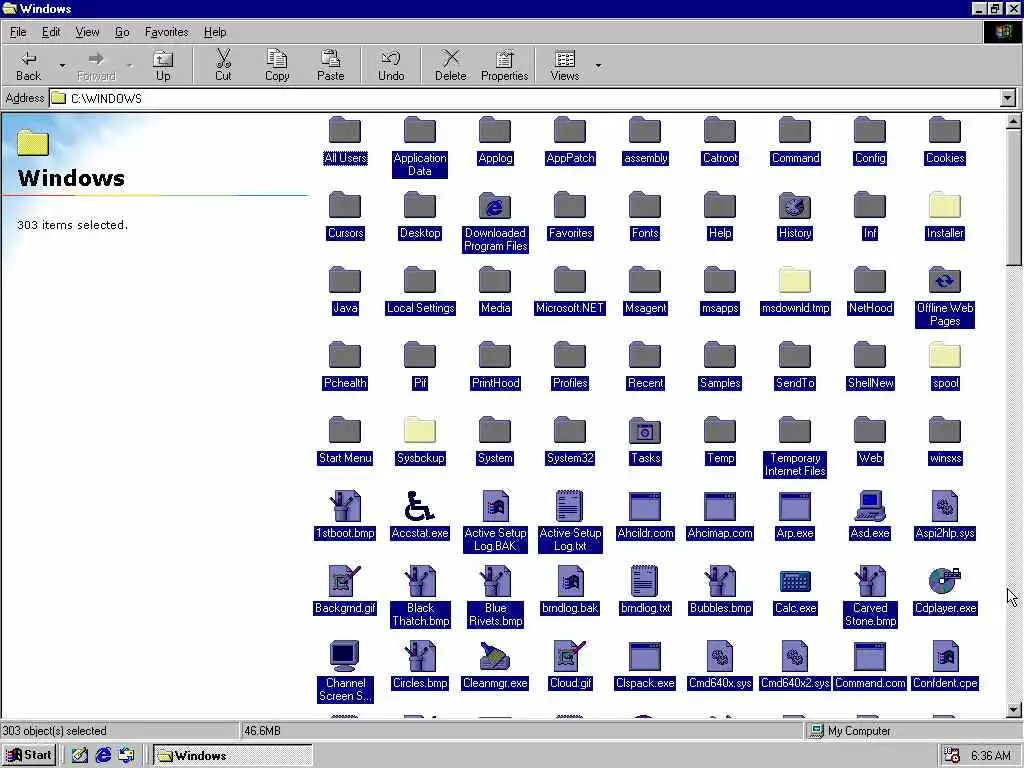This screenshot has width=1024, height=768.
Task: Select the Command.com file
Action: coord(870,665)
